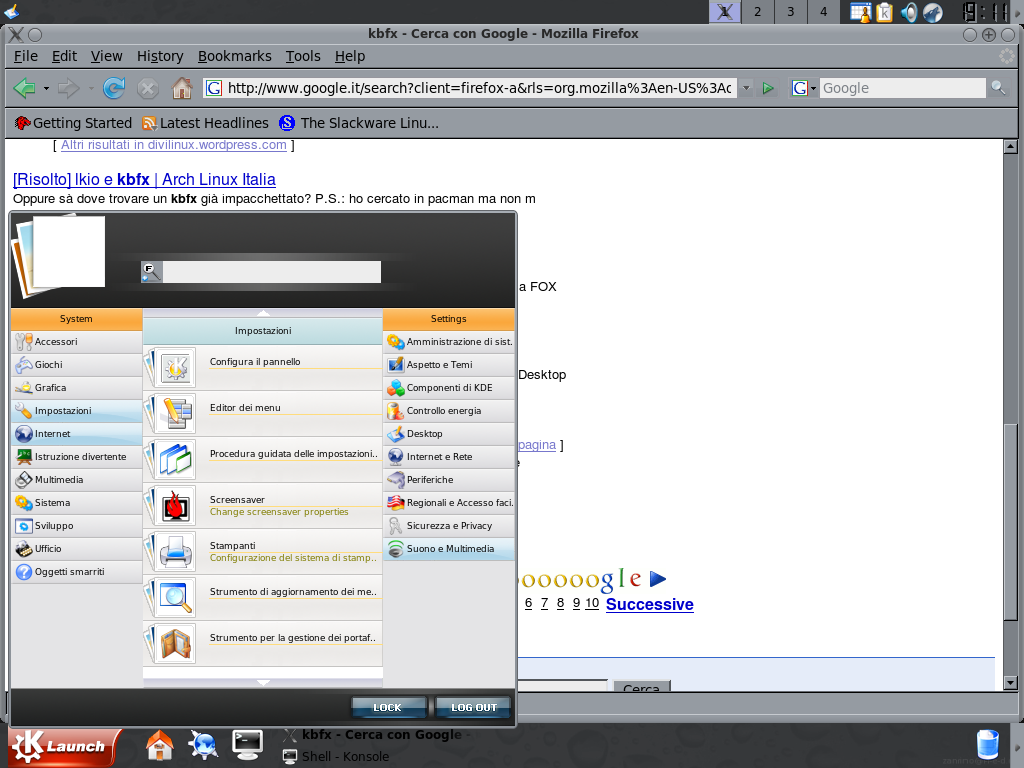Click the page scrollbar down arrow
Viewport: 1024px width, 768px height.
(1010, 683)
